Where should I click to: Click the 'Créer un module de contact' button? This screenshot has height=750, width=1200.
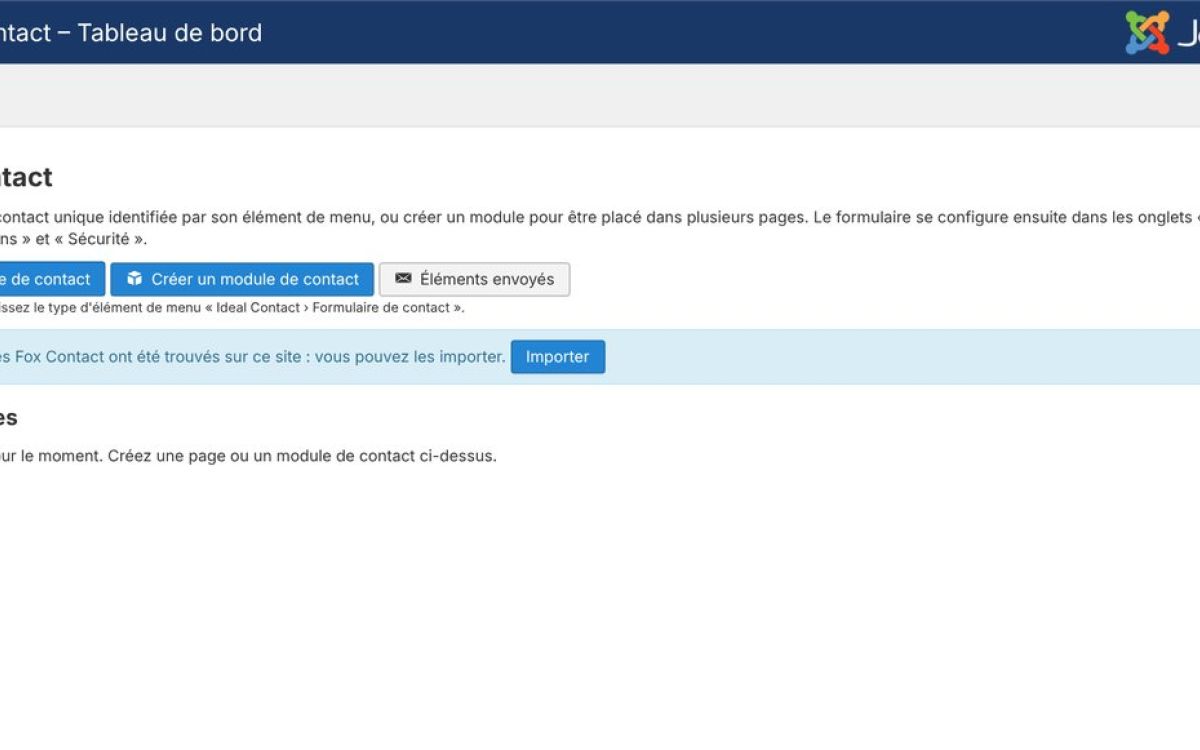coord(242,280)
